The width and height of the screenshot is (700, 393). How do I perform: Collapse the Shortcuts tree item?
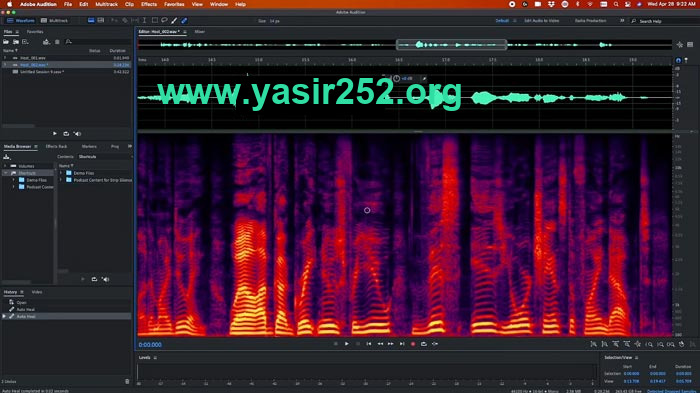pos(5,173)
